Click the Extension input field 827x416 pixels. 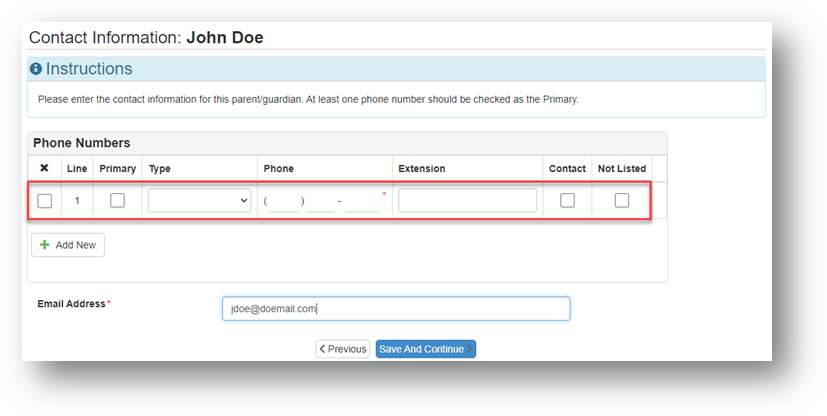click(x=467, y=200)
